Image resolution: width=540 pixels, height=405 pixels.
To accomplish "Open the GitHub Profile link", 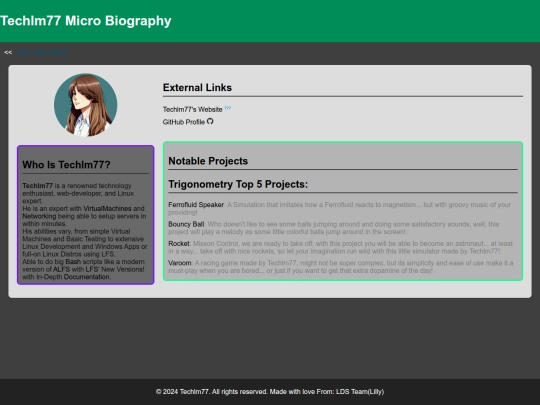I will [x=184, y=122].
